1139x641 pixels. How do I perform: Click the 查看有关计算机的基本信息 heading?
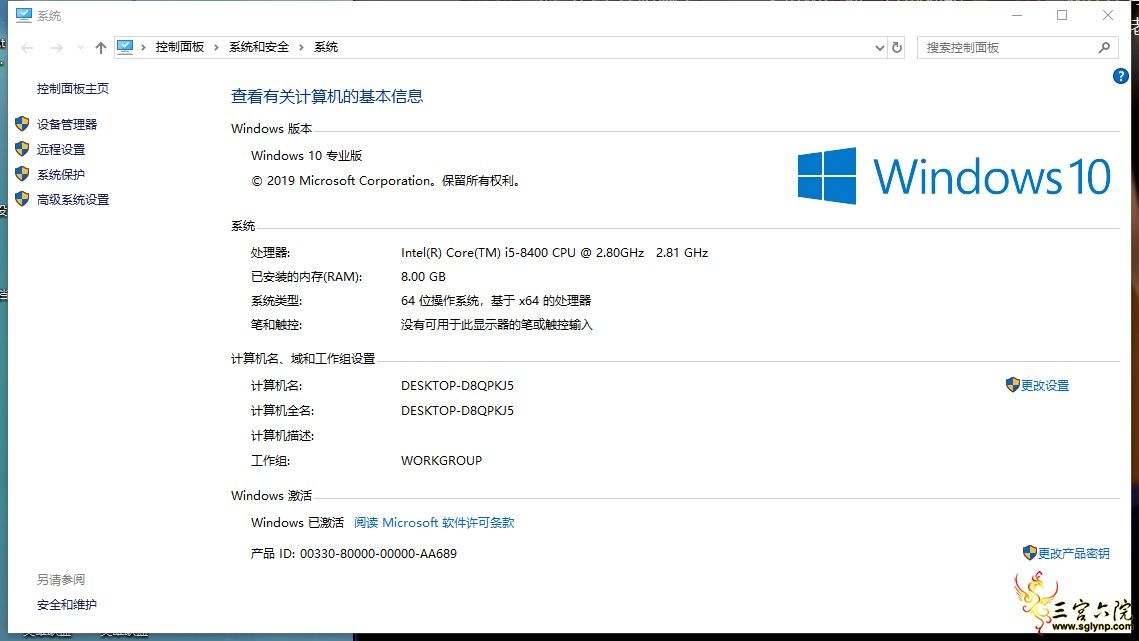[327, 97]
